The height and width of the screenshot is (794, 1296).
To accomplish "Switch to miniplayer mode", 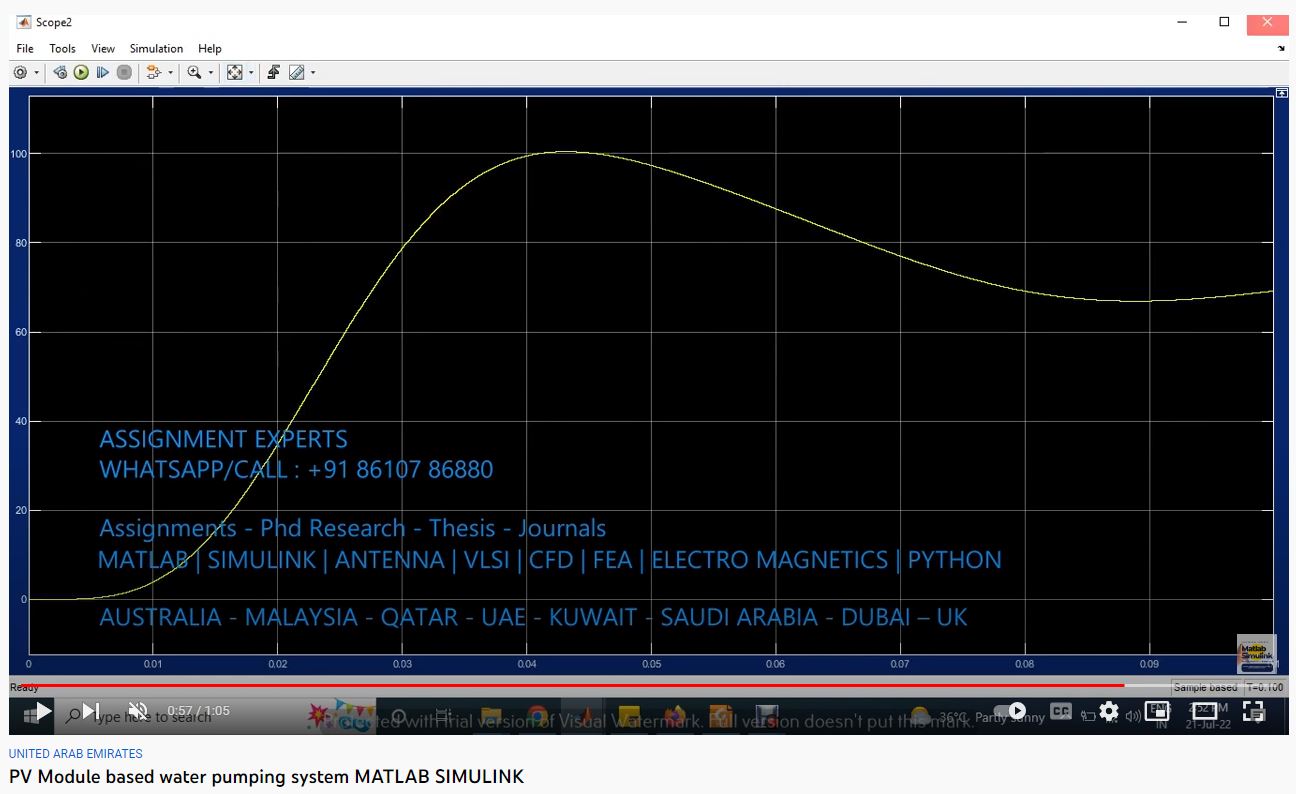I will (1157, 712).
